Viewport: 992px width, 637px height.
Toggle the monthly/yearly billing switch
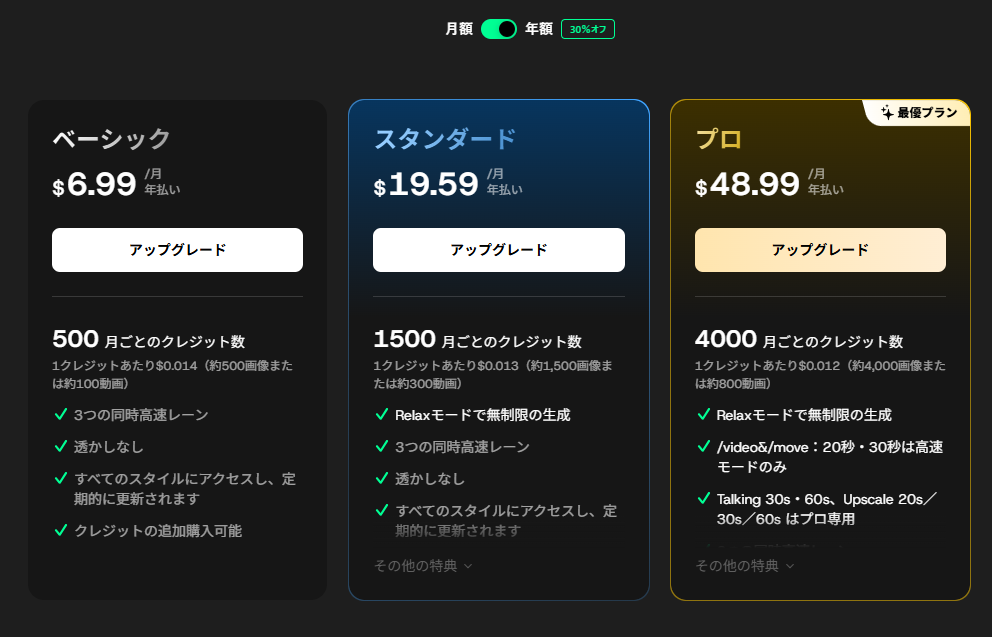(498, 29)
